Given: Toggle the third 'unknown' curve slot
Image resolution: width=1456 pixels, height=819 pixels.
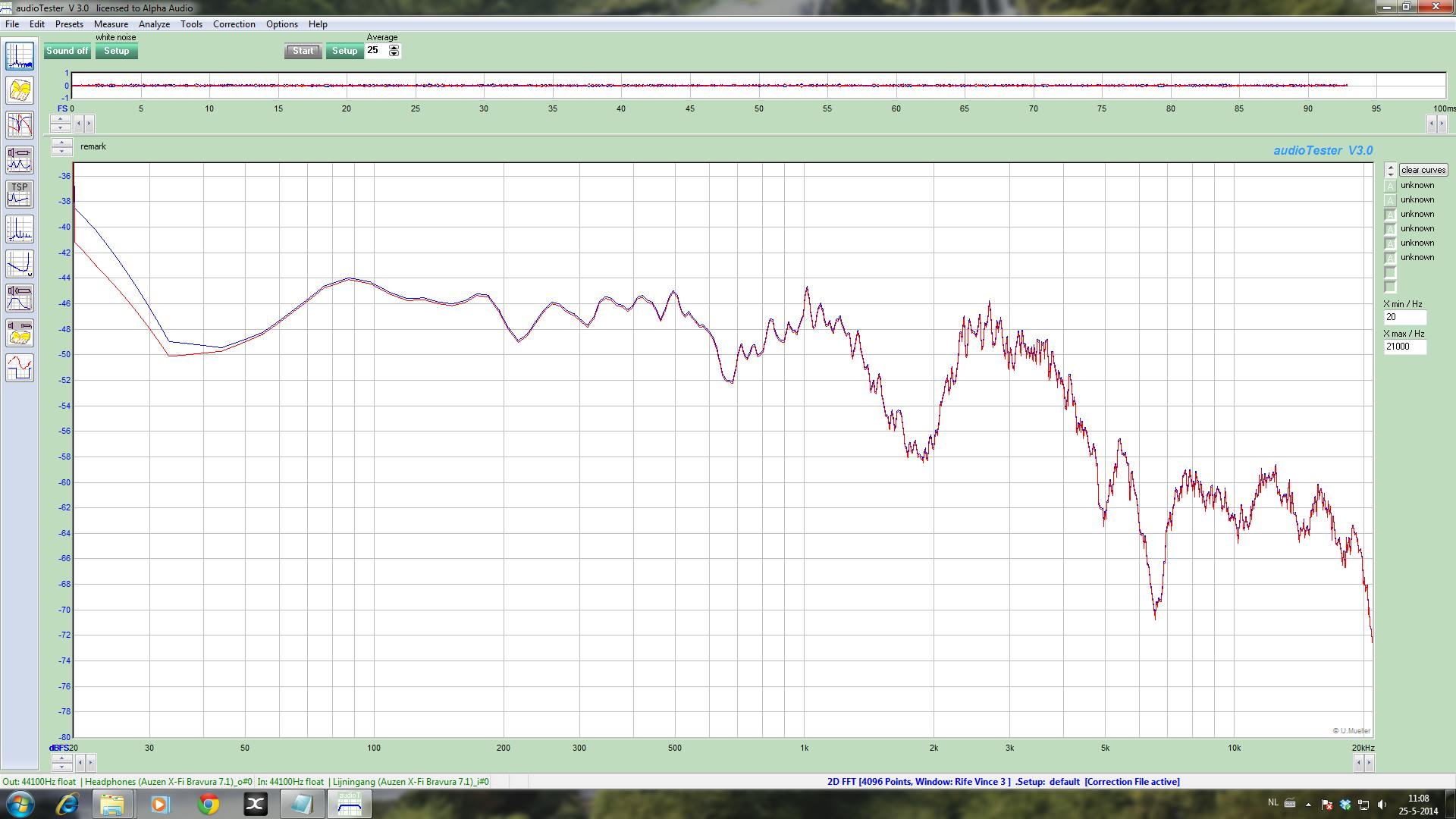Looking at the screenshot, I should pos(1390,215).
